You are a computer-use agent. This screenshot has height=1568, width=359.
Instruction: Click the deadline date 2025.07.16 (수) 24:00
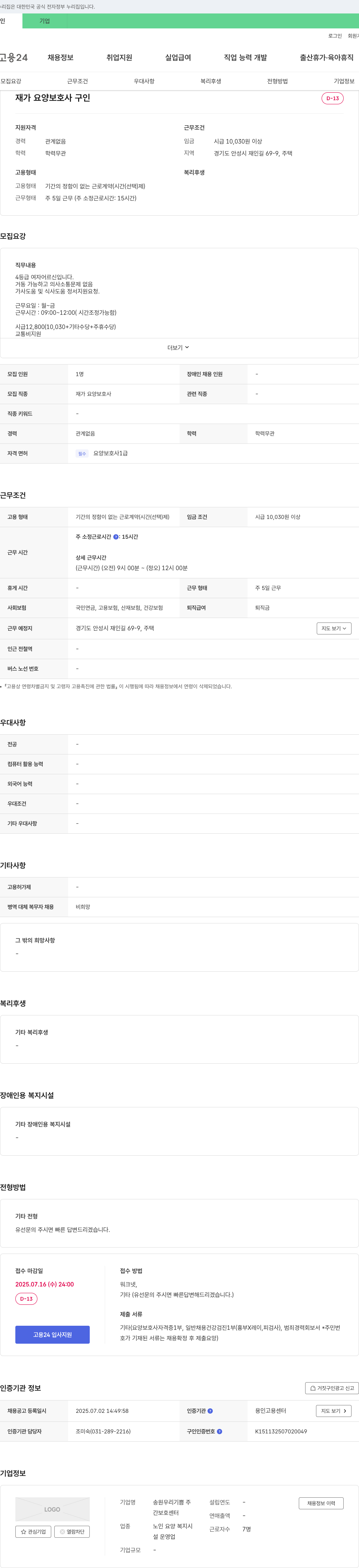click(x=45, y=1284)
